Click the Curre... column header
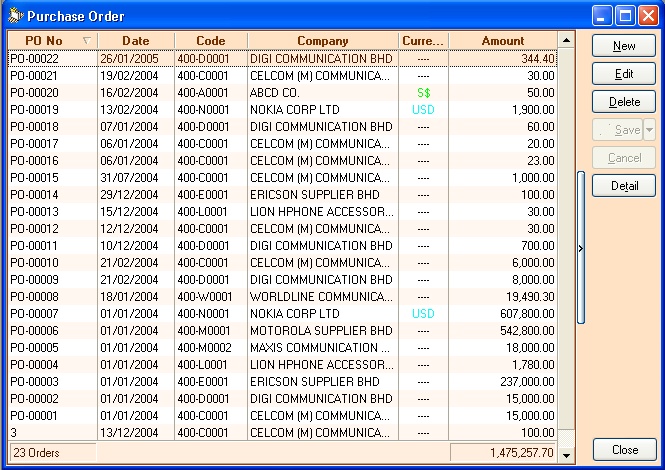Viewport: 665px width, 470px height. (423, 41)
